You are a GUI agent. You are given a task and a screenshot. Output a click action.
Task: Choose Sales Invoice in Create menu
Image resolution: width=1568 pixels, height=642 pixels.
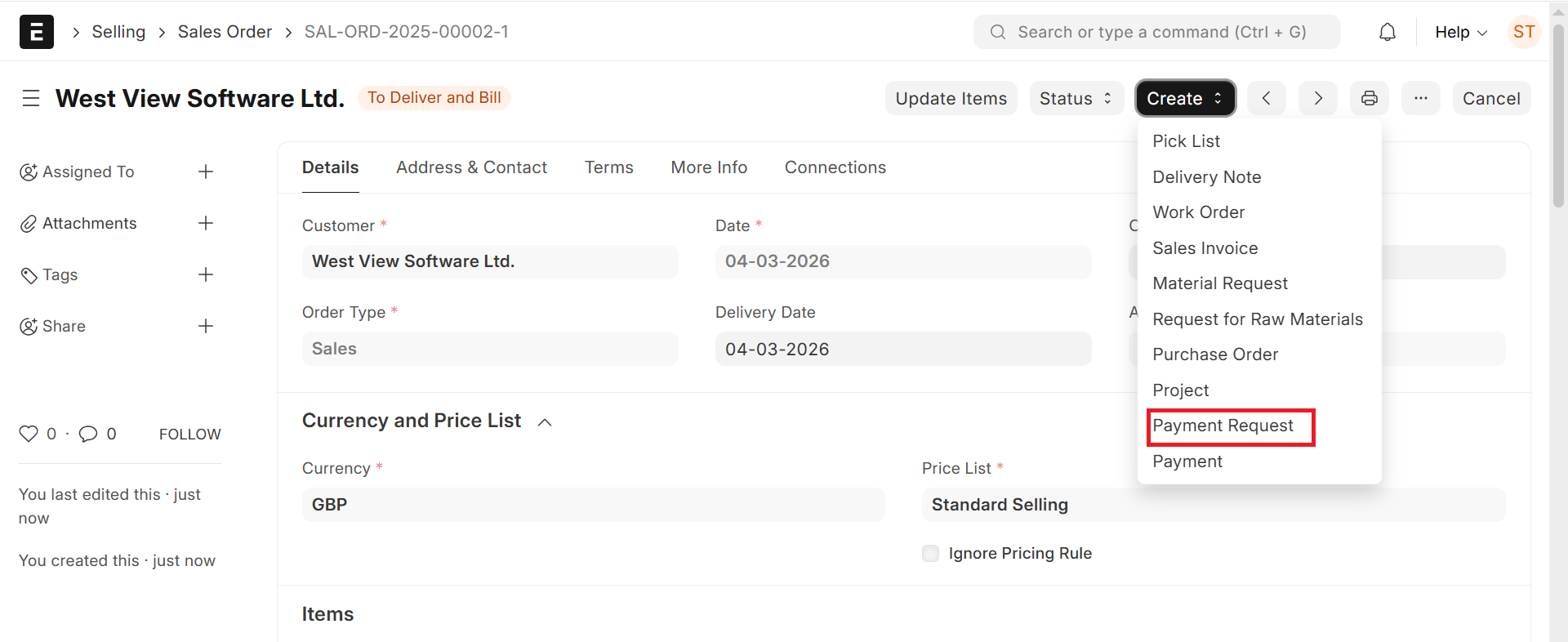click(x=1205, y=248)
